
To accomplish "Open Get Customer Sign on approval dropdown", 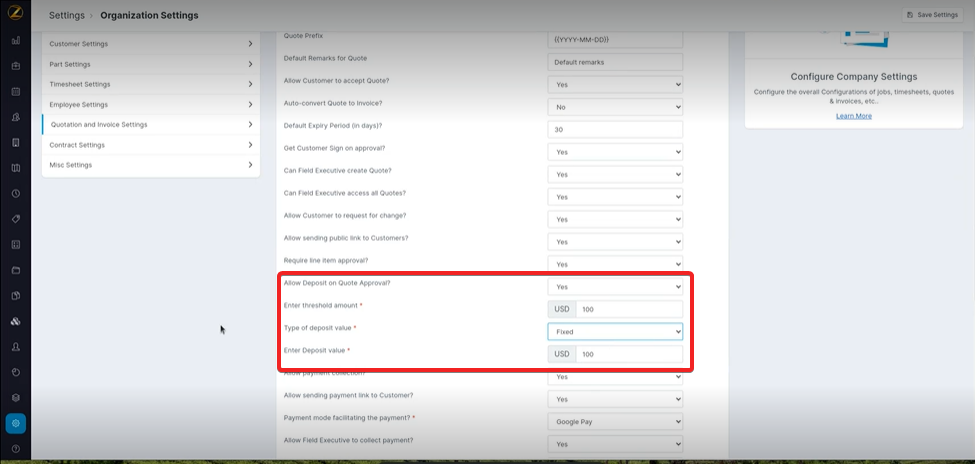I will click(615, 152).
